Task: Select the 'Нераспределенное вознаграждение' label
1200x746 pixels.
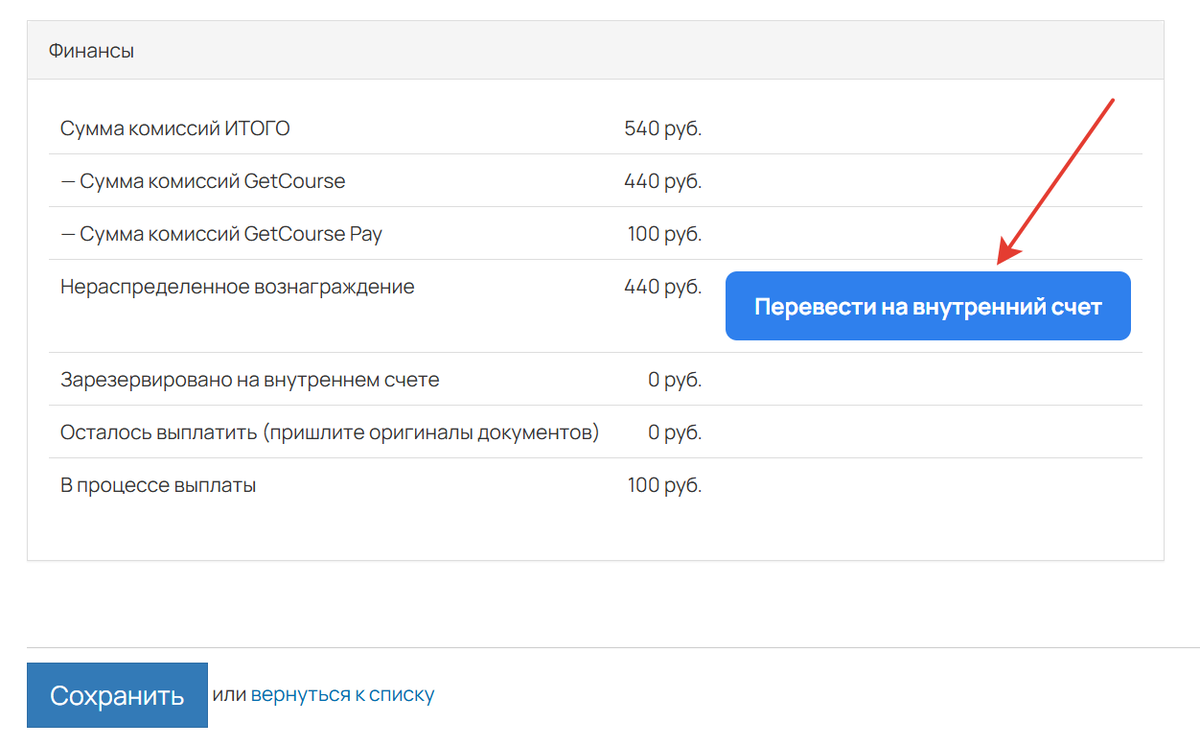Action: (237, 287)
